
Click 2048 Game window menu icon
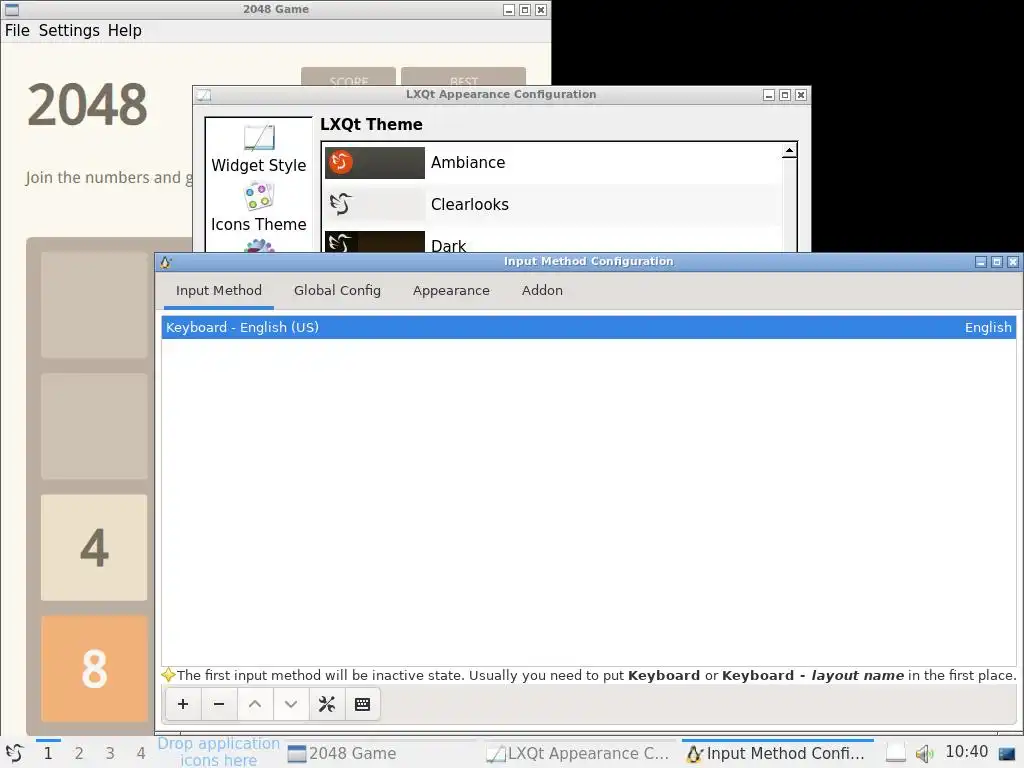pos(12,10)
